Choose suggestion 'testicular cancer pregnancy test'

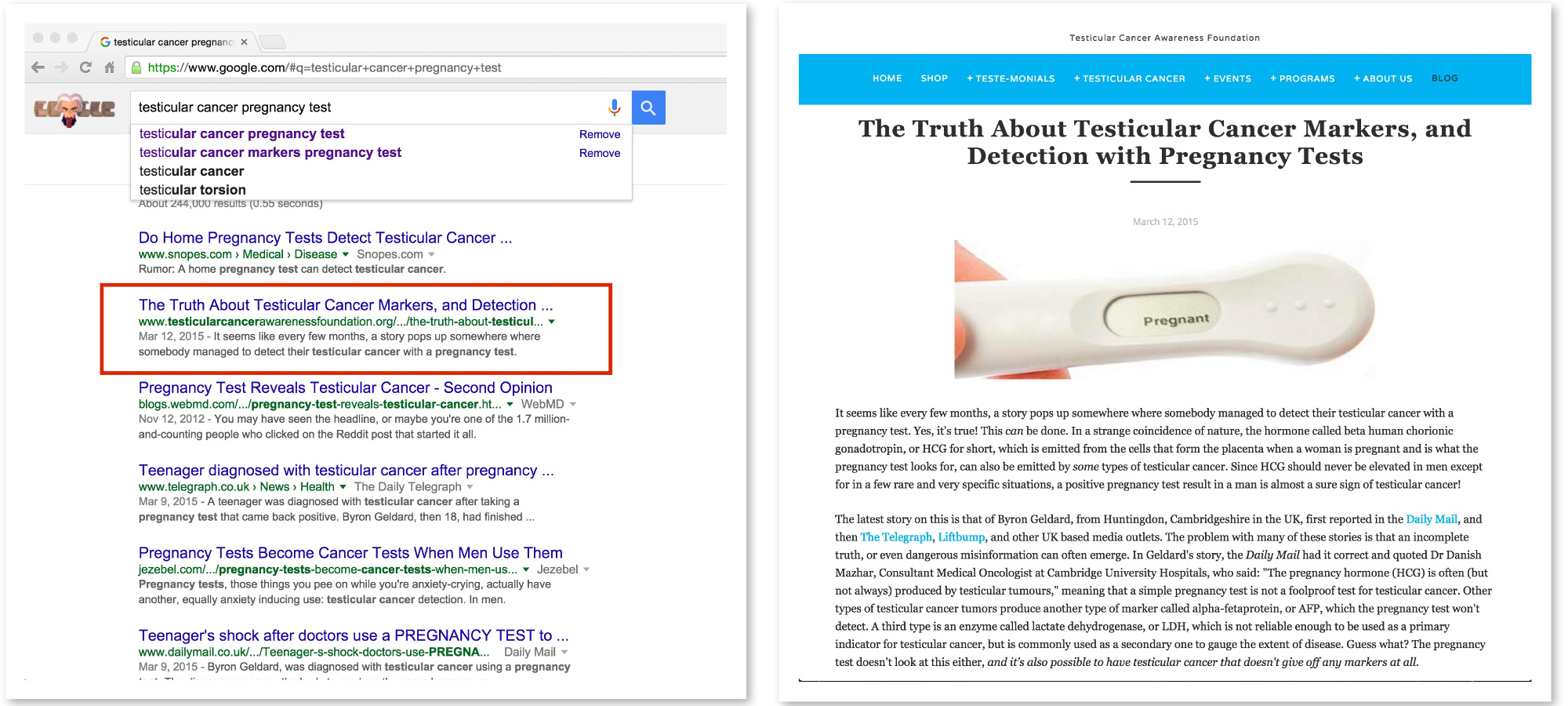point(242,134)
